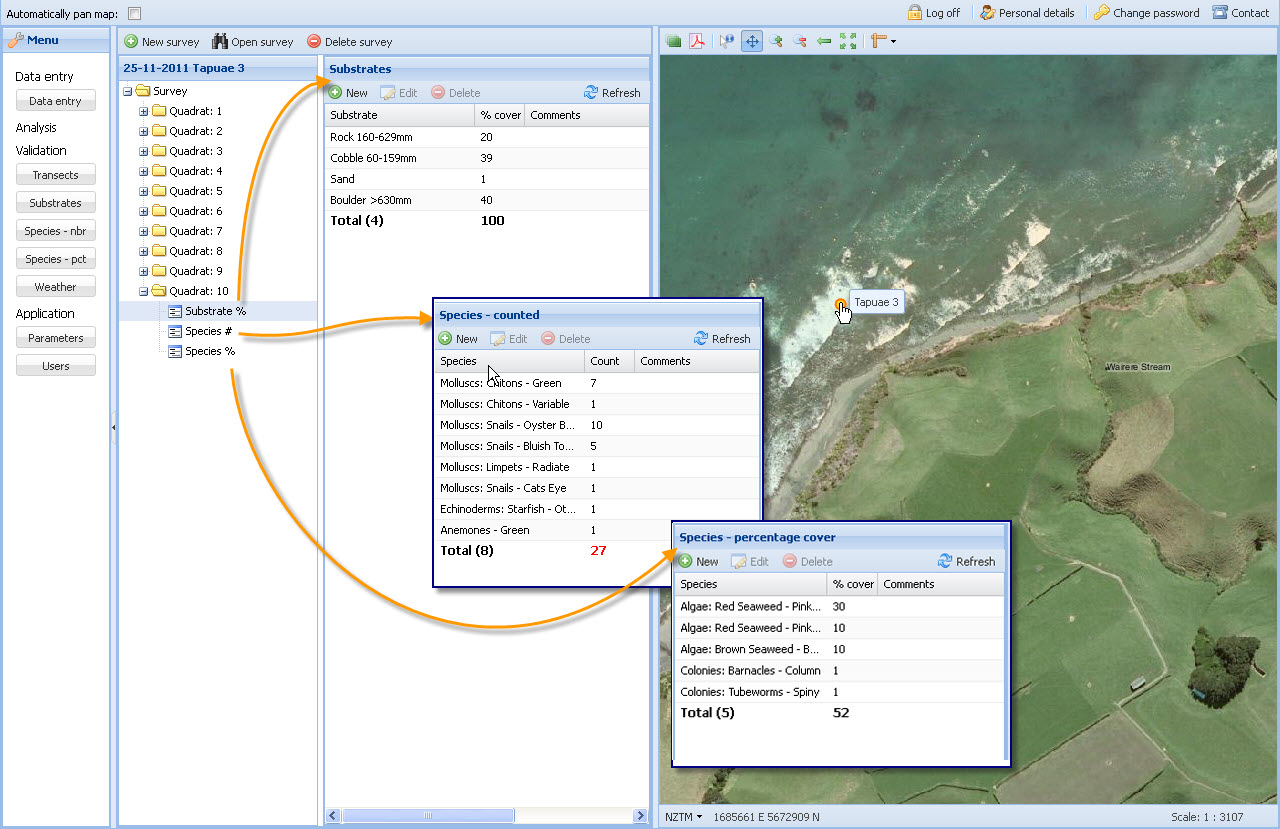
Task: Export map as PDF
Action: (697, 41)
